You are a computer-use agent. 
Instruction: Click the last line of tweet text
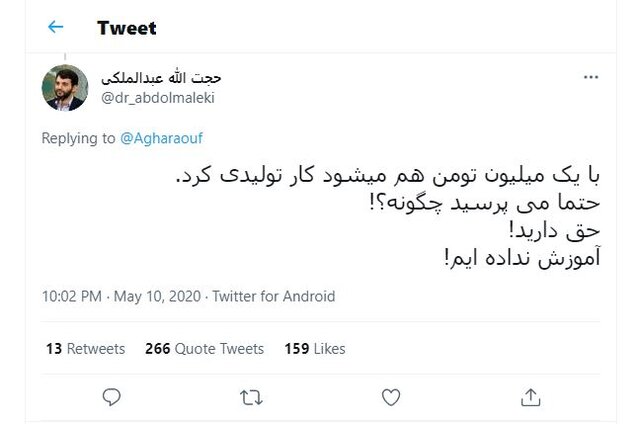[516, 257]
